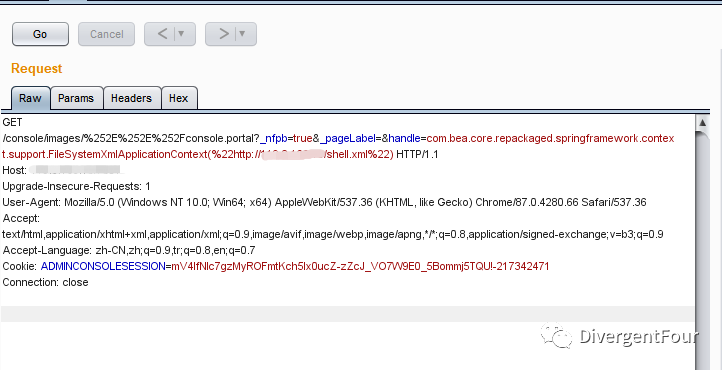This screenshot has width=722, height=370.
Task: Open the history dropdown beside the < arrow
Action: (x=181, y=34)
